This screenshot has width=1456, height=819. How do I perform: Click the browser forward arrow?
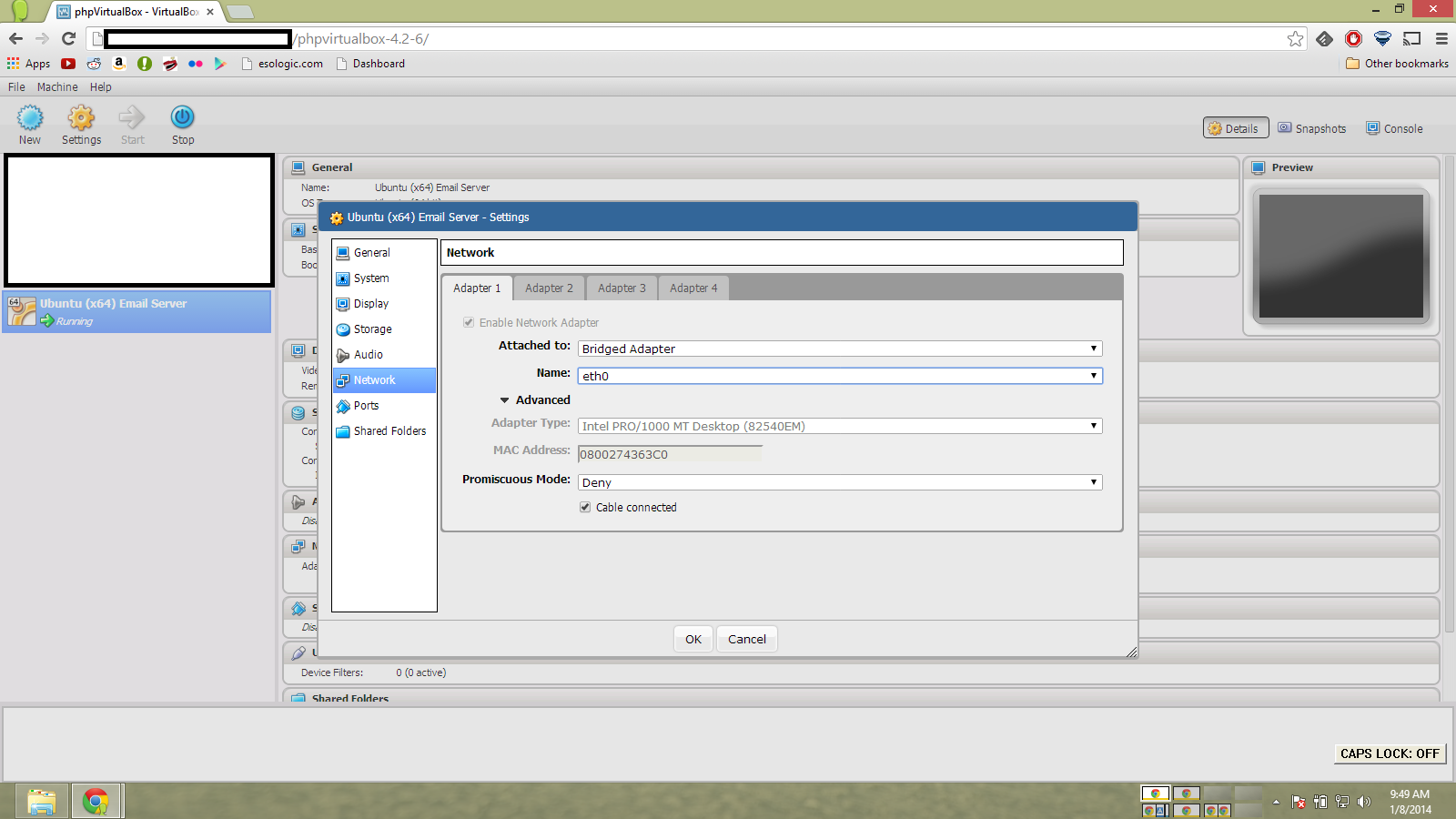point(42,38)
